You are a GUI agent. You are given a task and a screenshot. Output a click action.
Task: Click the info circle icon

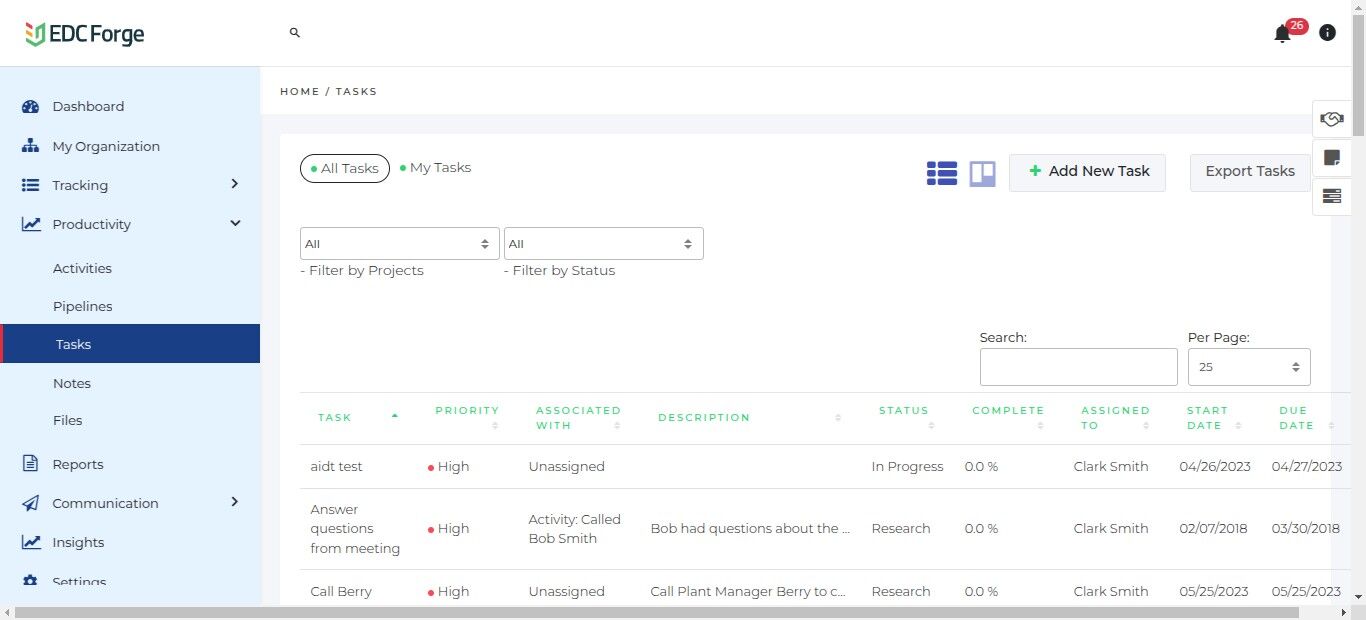[x=1327, y=33]
